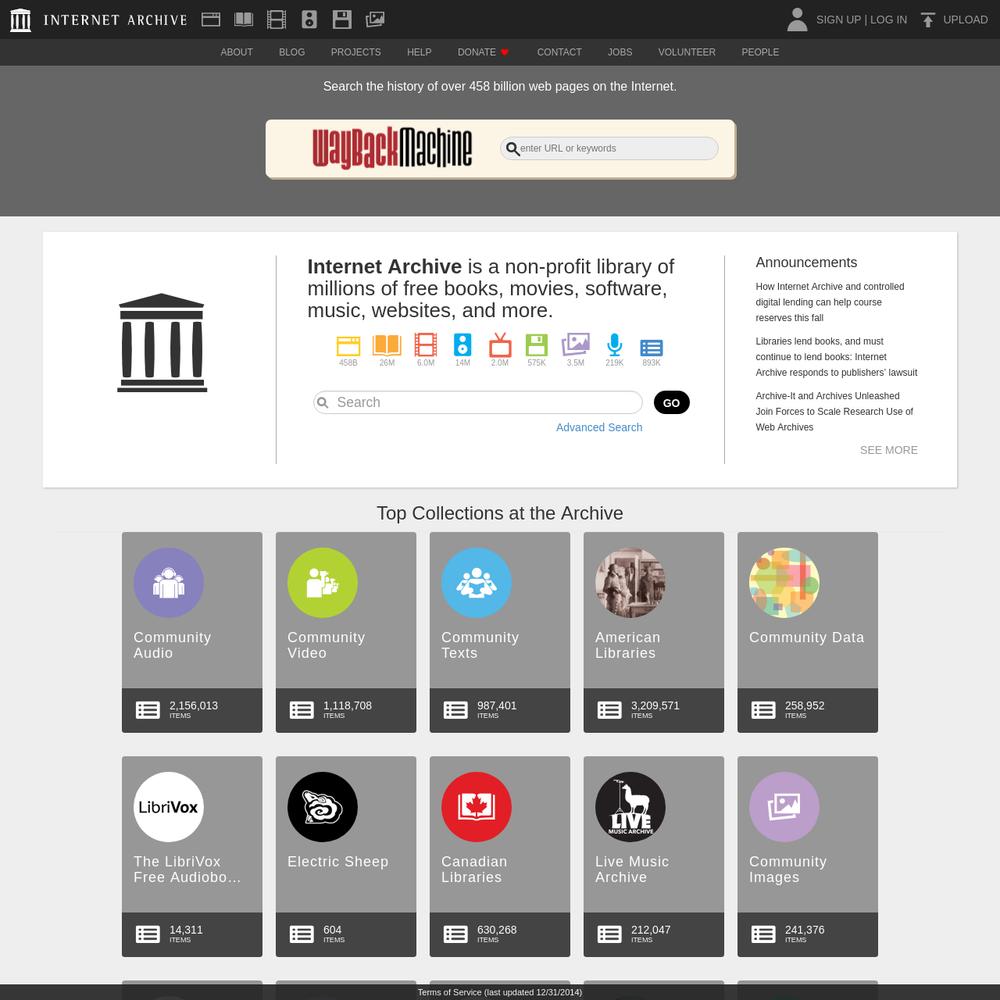The width and height of the screenshot is (1000, 1000).
Task: Open Community Audio collection icon
Action: [x=168, y=582]
